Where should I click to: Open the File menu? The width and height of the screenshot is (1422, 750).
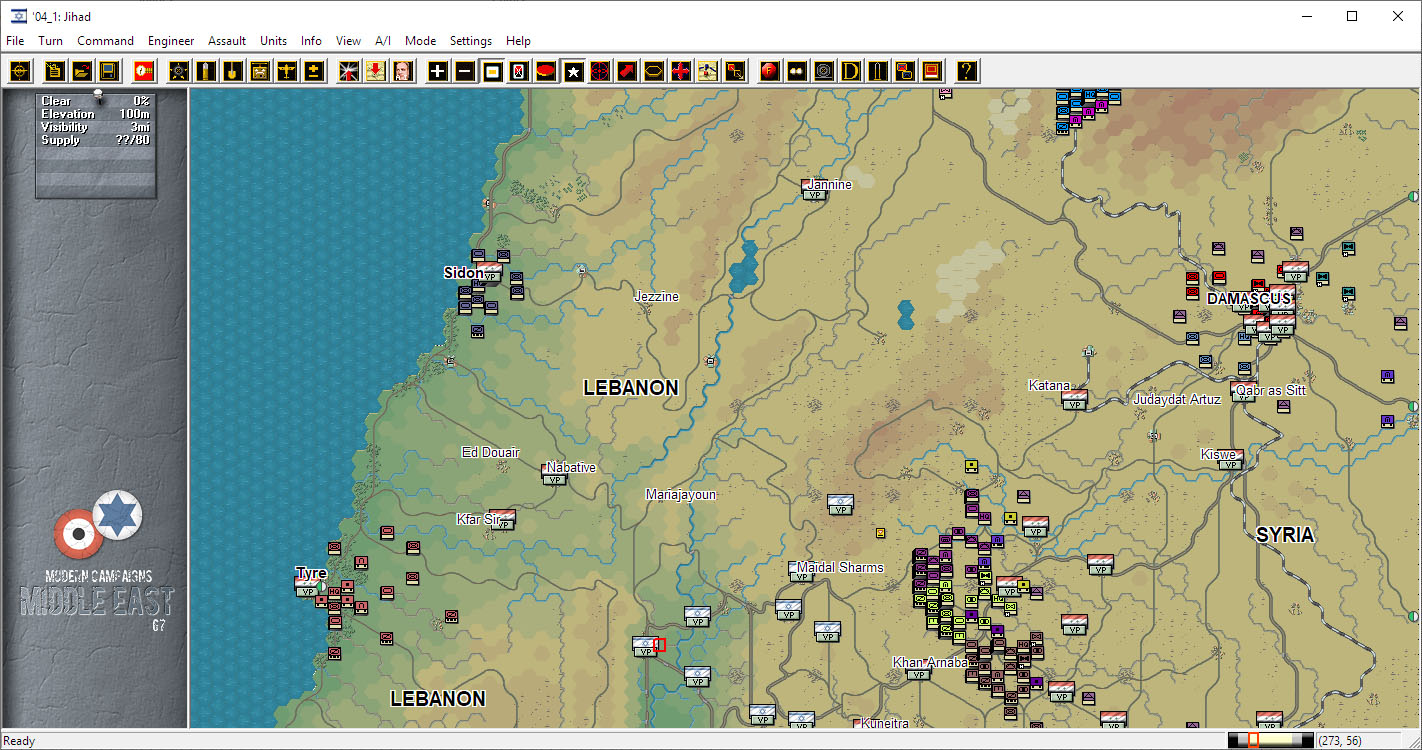[x=15, y=41]
